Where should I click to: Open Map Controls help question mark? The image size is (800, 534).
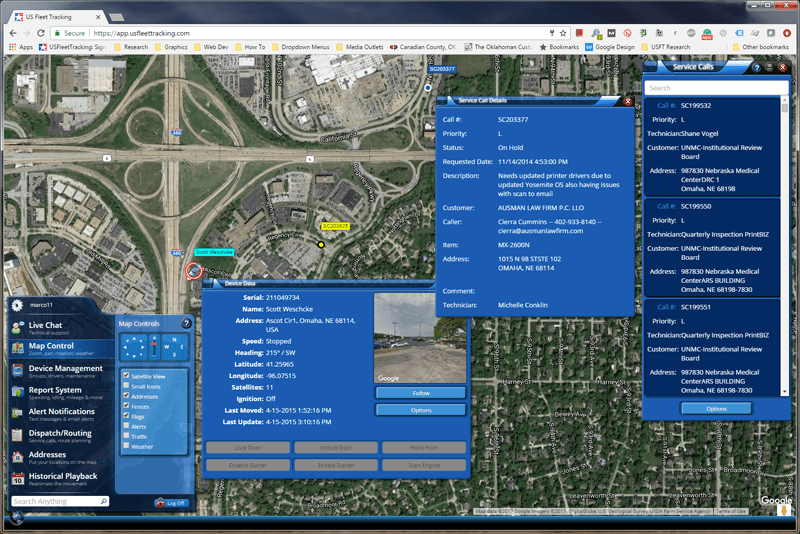point(186,323)
